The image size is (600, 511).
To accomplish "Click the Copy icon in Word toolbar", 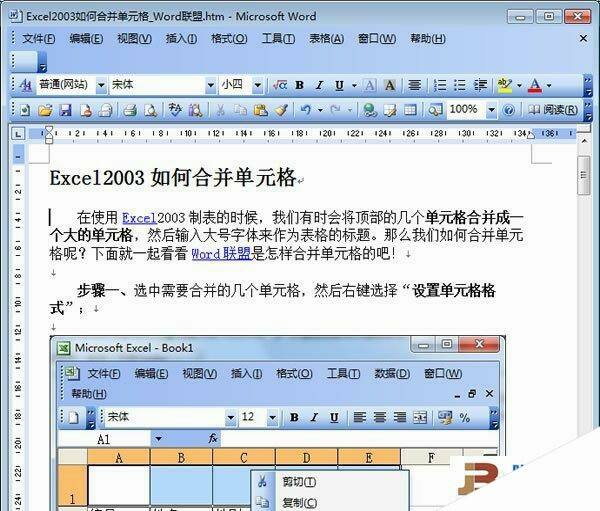I will 240,111.
